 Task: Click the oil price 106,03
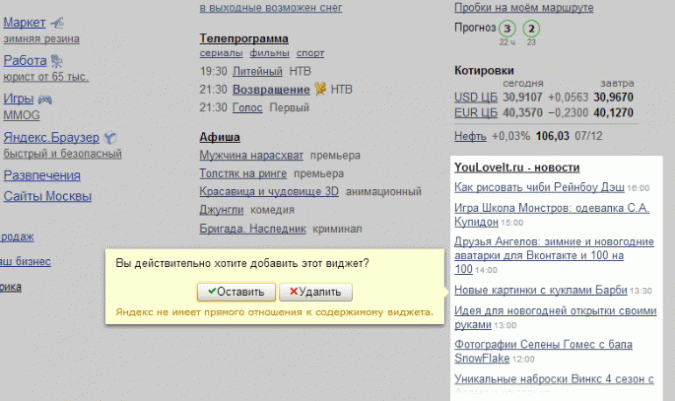tap(552, 136)
